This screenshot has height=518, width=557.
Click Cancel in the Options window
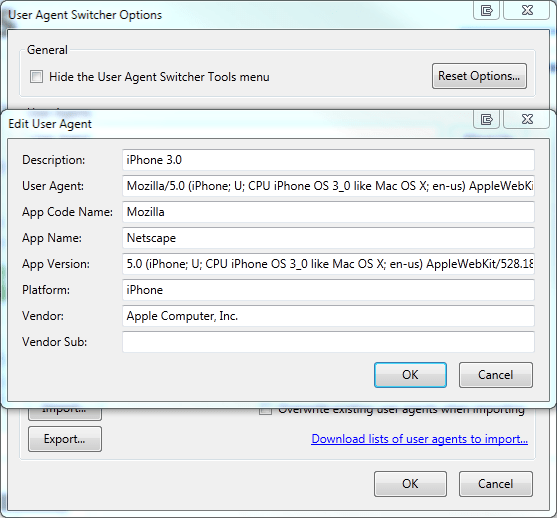click(496, 484)
